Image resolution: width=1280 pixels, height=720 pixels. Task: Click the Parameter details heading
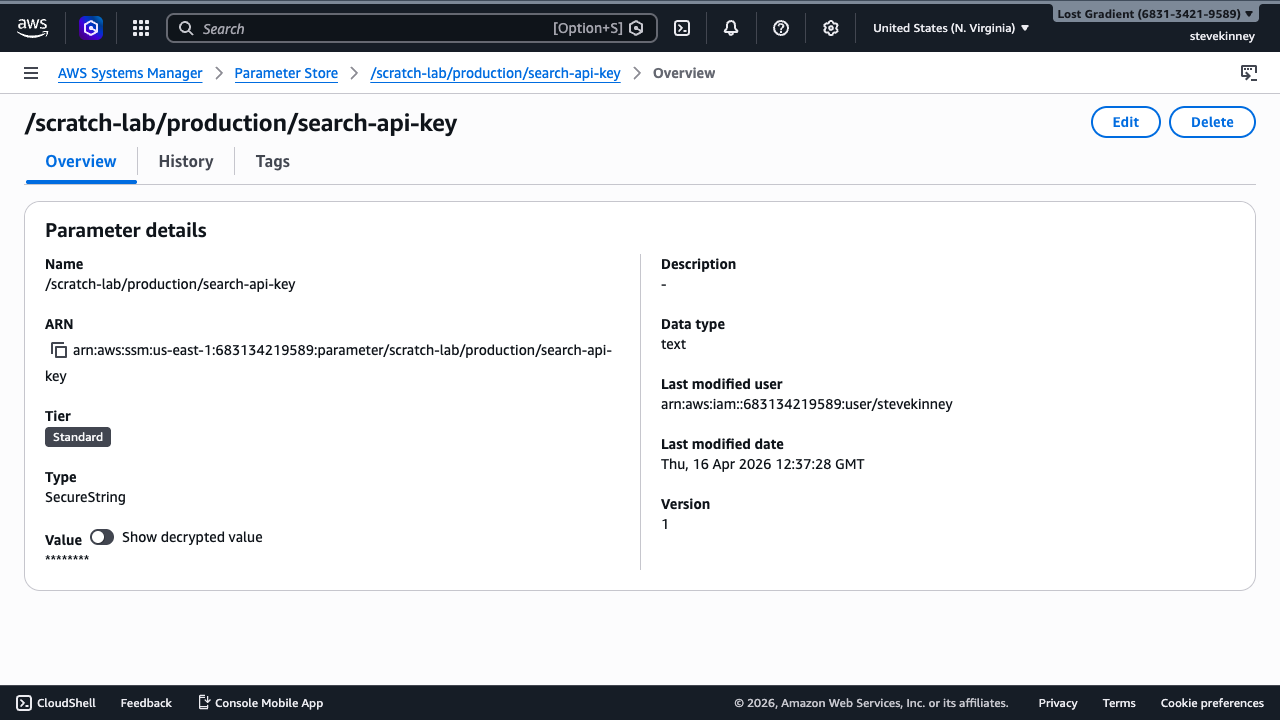[x=126, y=230]
